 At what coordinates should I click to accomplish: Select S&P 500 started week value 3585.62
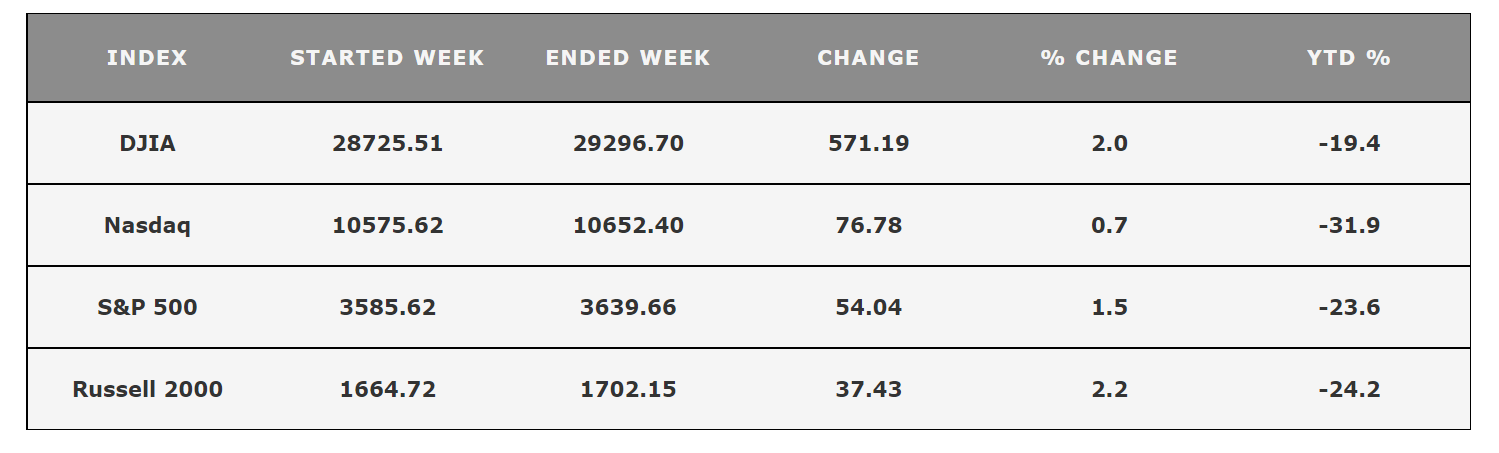point(387,307)
